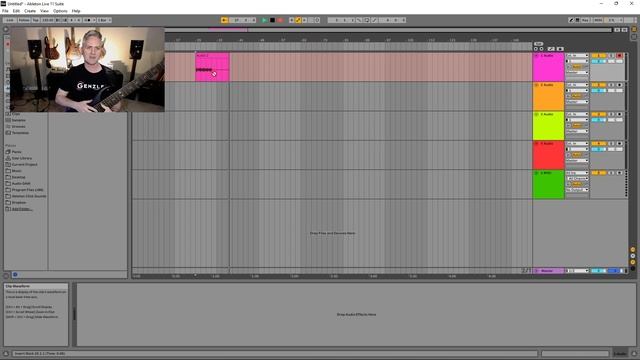Viewport: 640px width, 360px height.
Task: Solo the 2 Audio track
Action: [611, 85]
